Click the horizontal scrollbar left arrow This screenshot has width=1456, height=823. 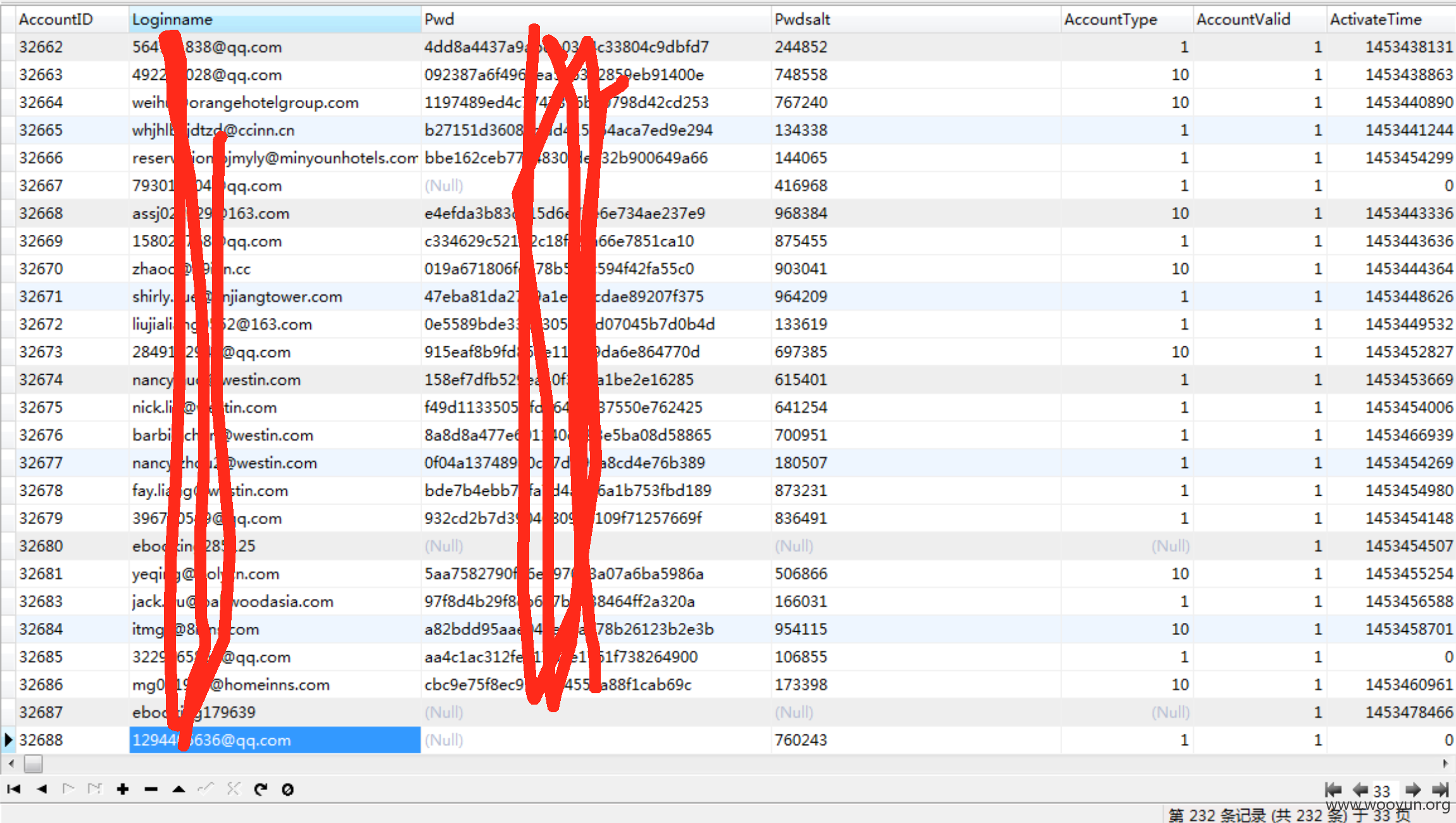pos(11,763)
